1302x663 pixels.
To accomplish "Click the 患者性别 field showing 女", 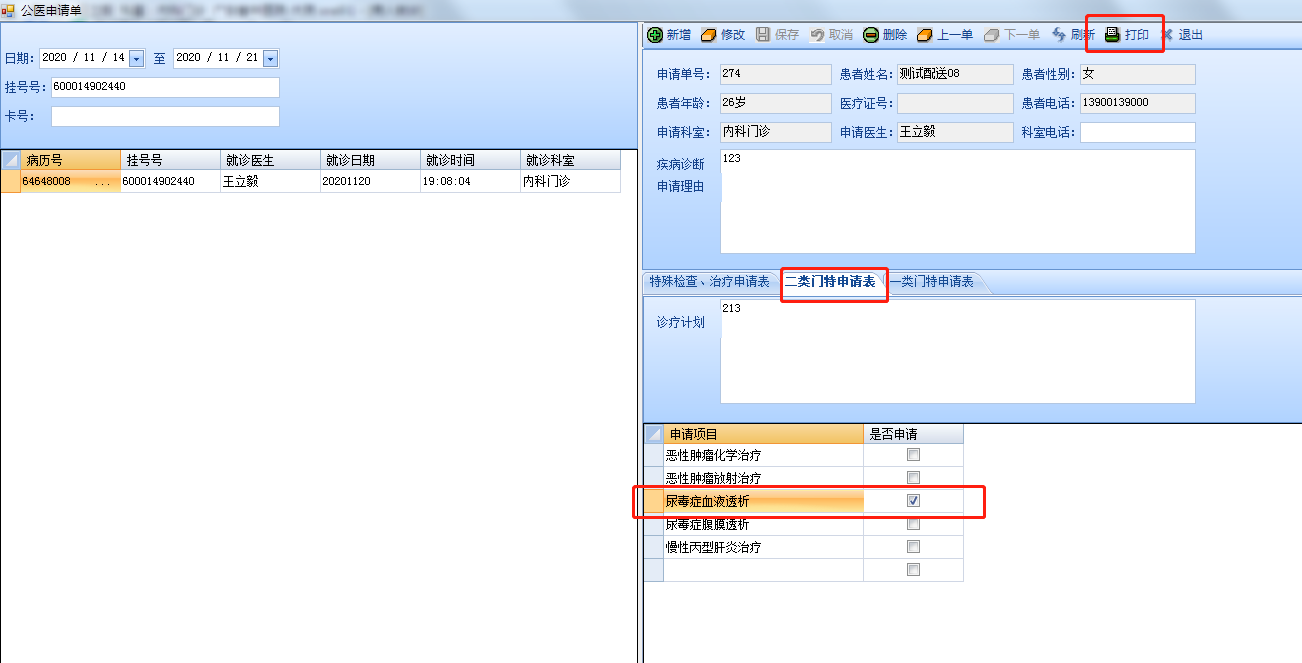I will pyautogui.click(x=1138, y=74).
